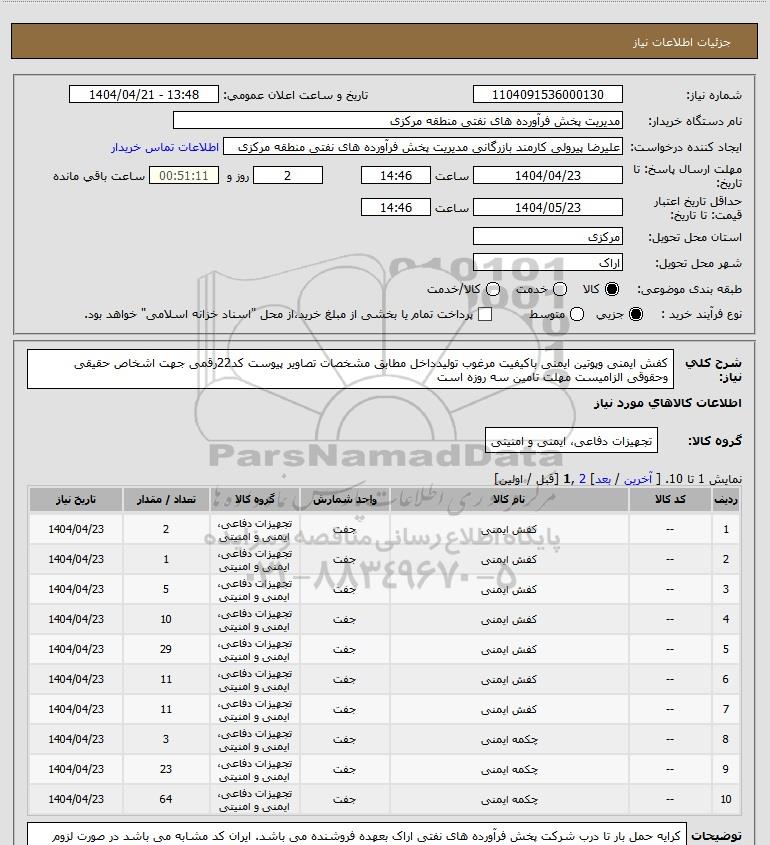770x845 pixels.
Task: Select the خدمت radio button
Action: click(x=560, y=289)
